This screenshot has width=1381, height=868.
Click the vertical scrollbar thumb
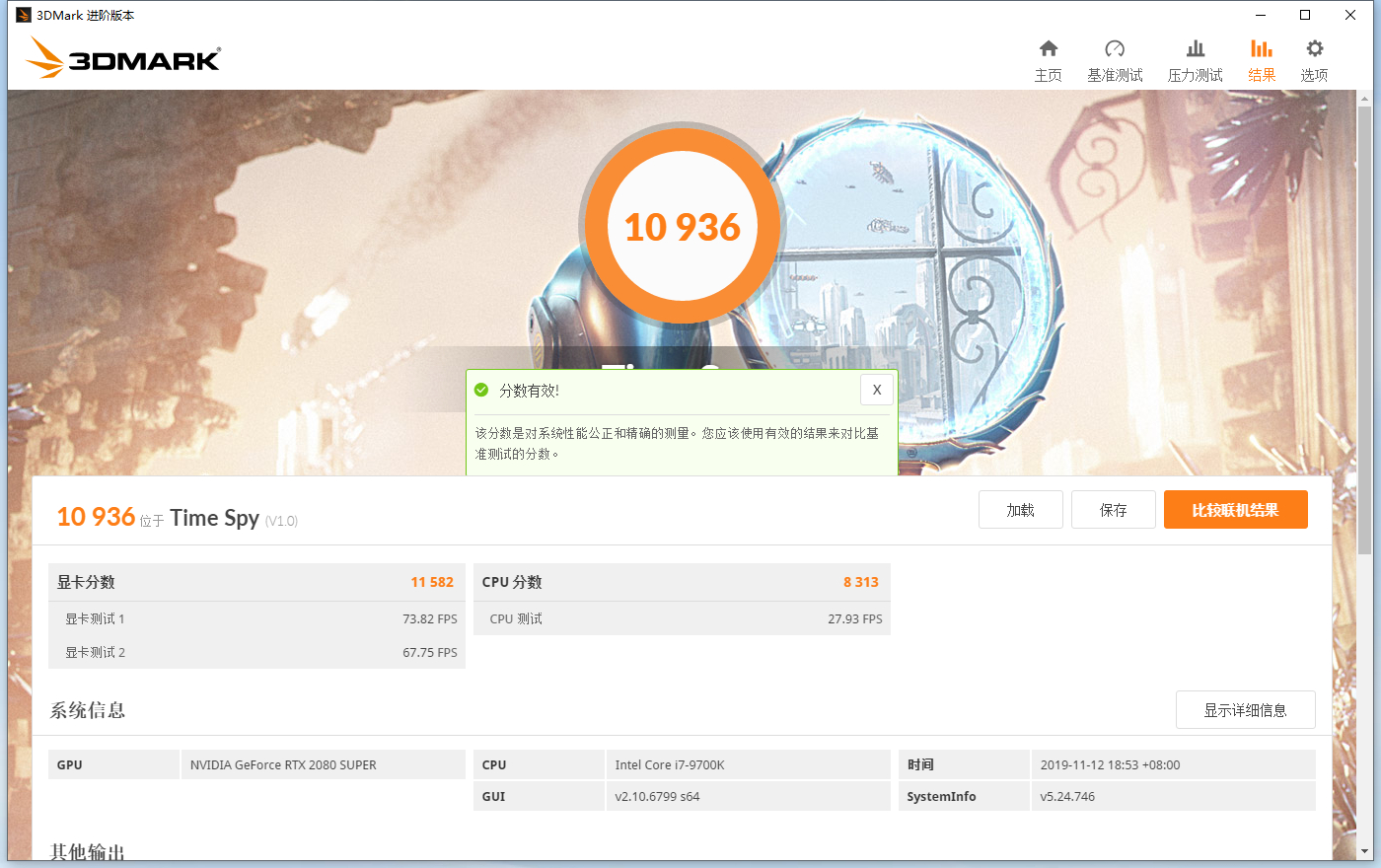pos(1364,330)
